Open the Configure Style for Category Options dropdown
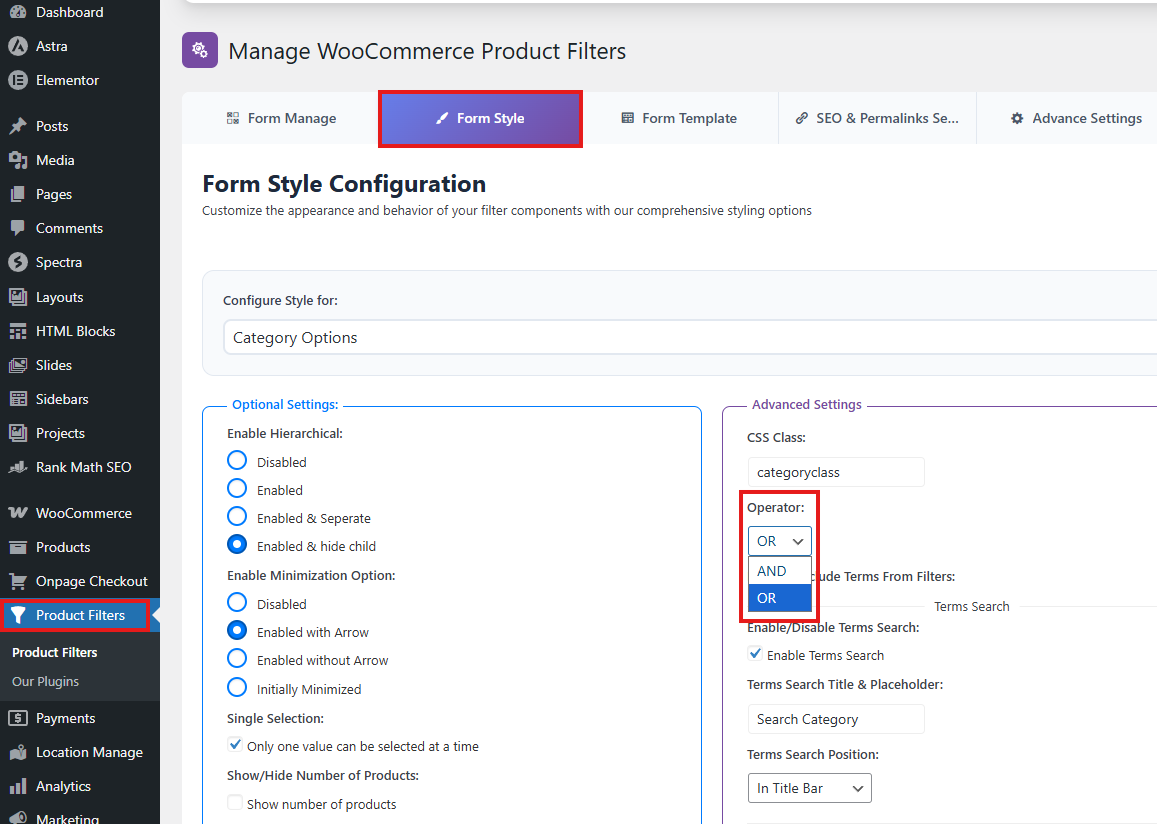The image size is (1157, 824). 690,337
